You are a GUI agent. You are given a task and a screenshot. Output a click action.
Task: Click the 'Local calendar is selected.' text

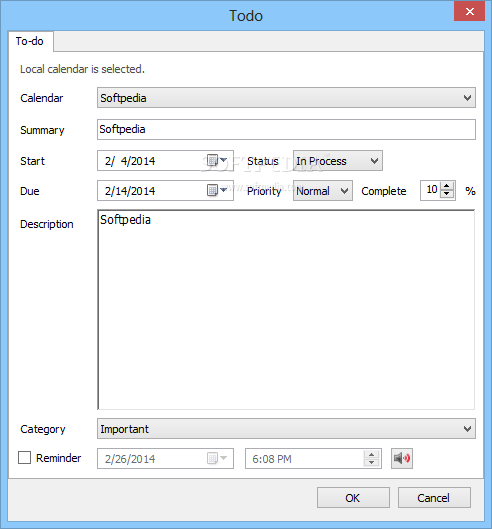pyautogui.click(x=82, y=69)
